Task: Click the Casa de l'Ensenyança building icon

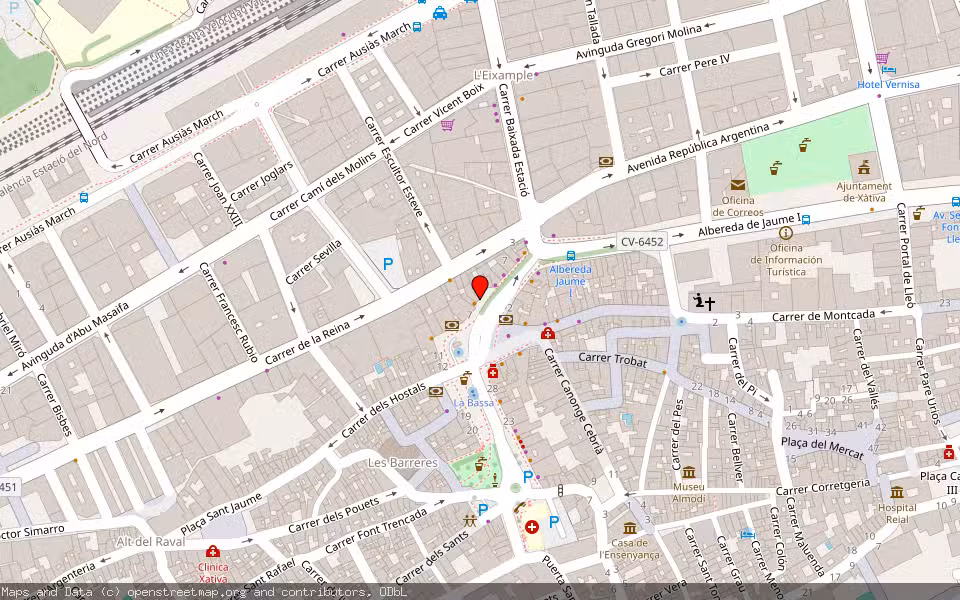Action: (x=630, y=528)
